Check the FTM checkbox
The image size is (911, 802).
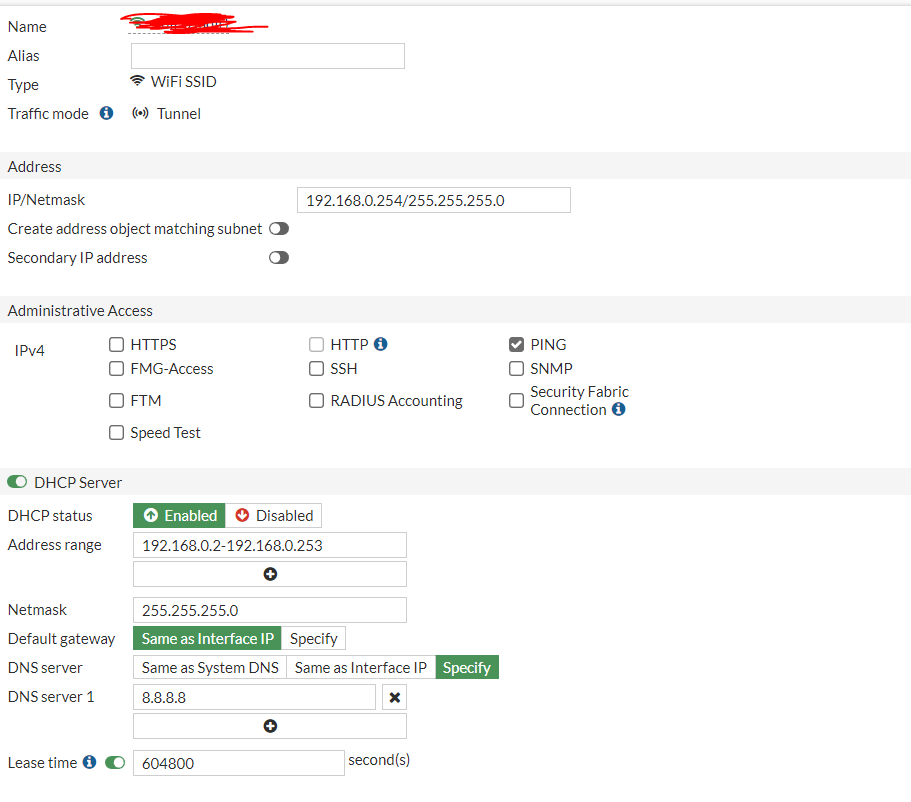click(117, 400)
